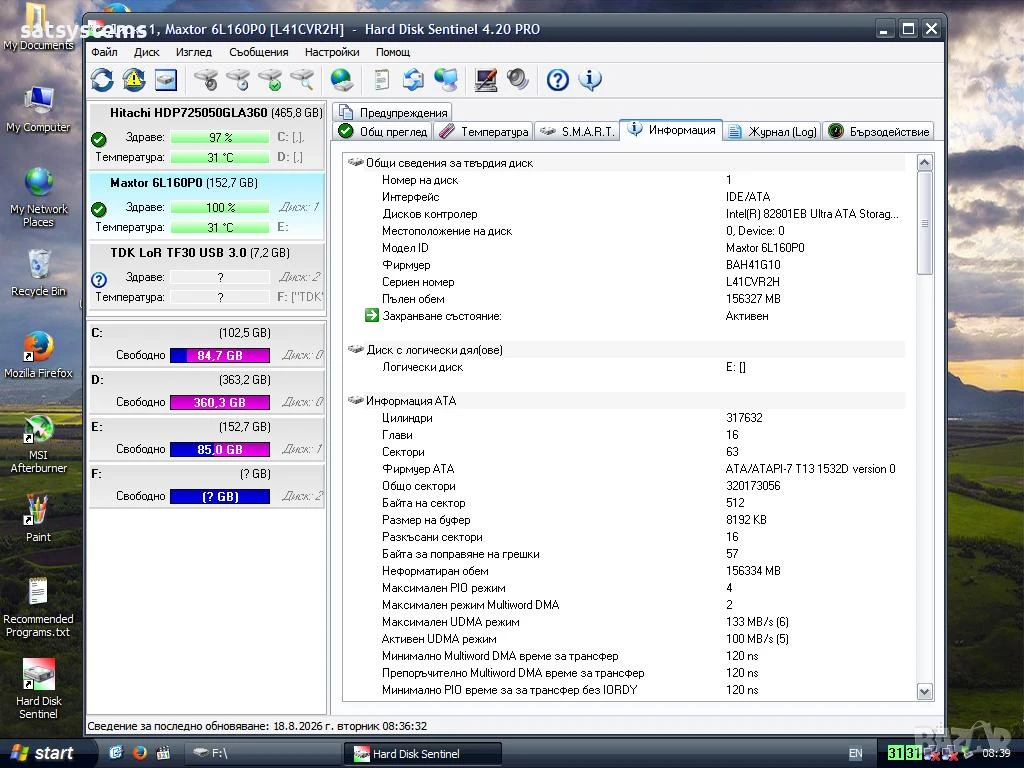Select the Информация tab
Image resolution: width=1024 pixels, height=768 pixels.
coord(671,130)
